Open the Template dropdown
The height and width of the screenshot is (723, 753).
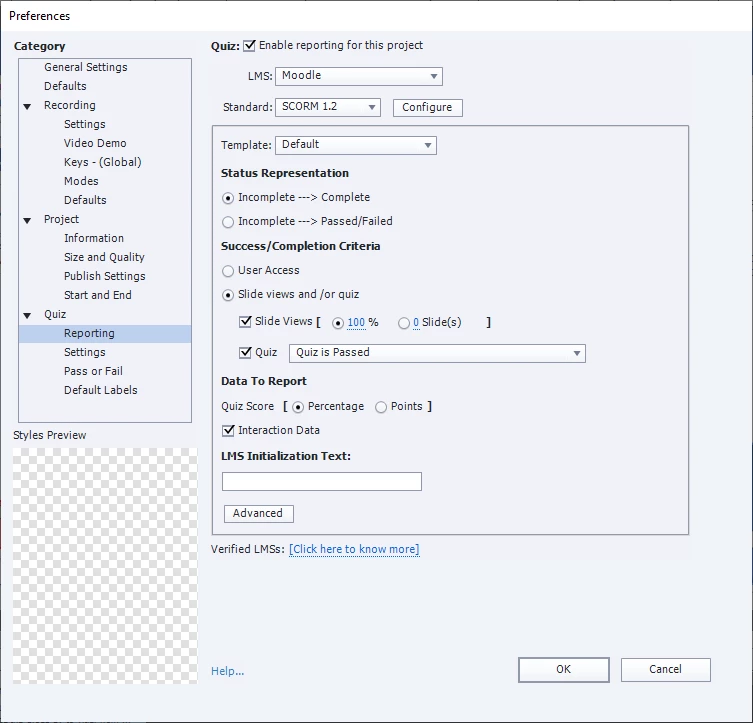click(x=355, y=145)
